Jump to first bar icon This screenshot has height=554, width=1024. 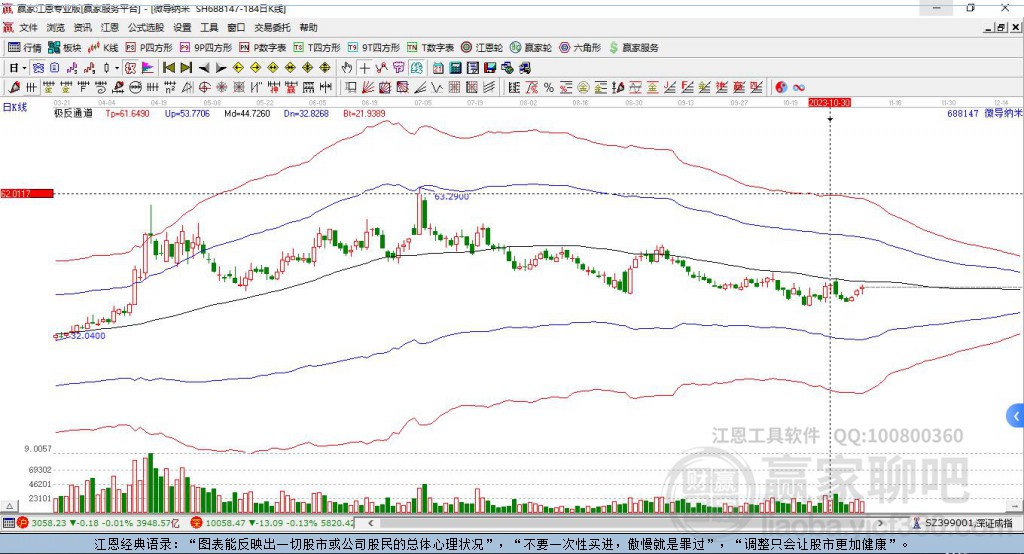point(168,68)
